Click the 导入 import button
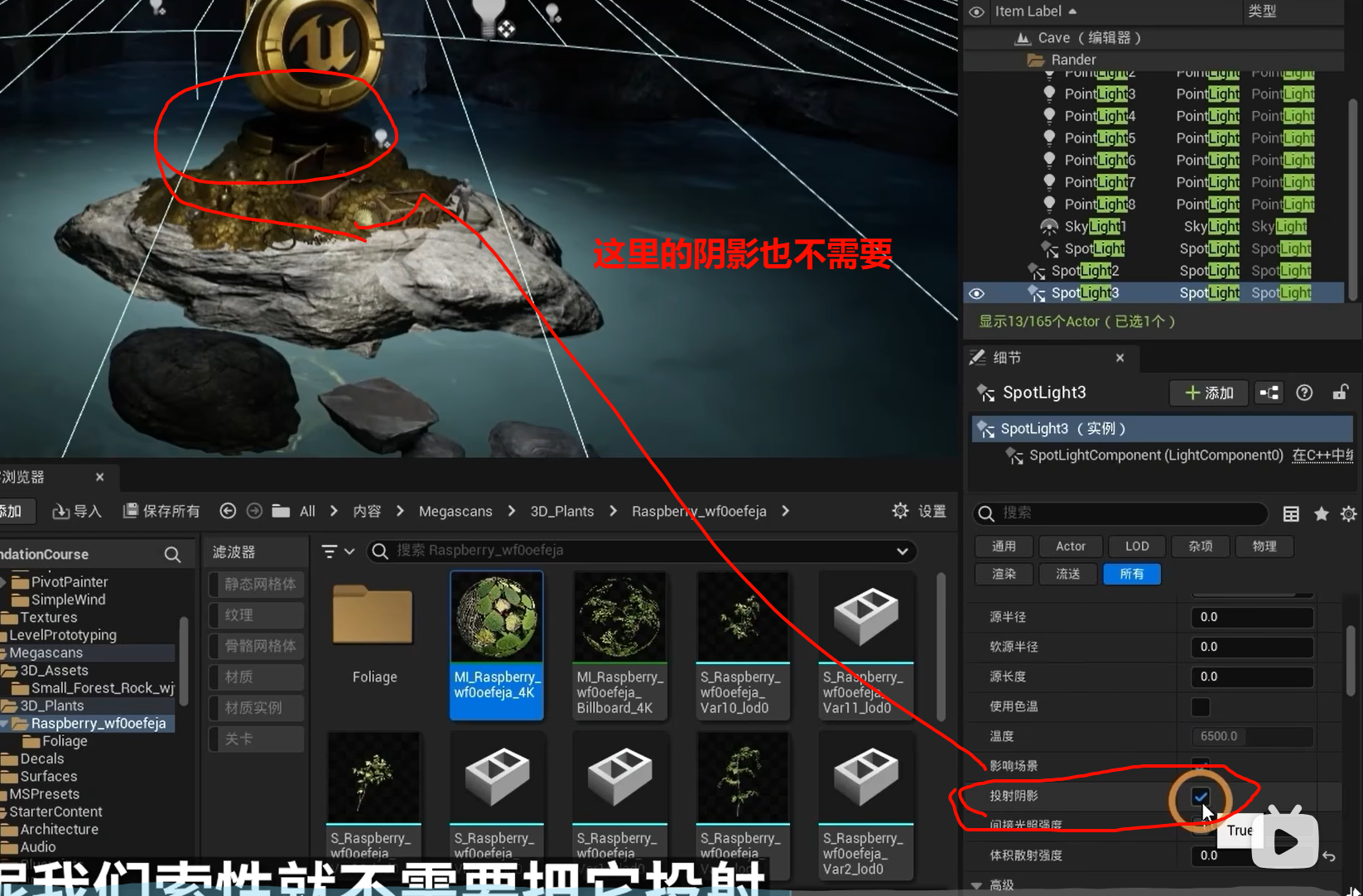 coord(77,512)
